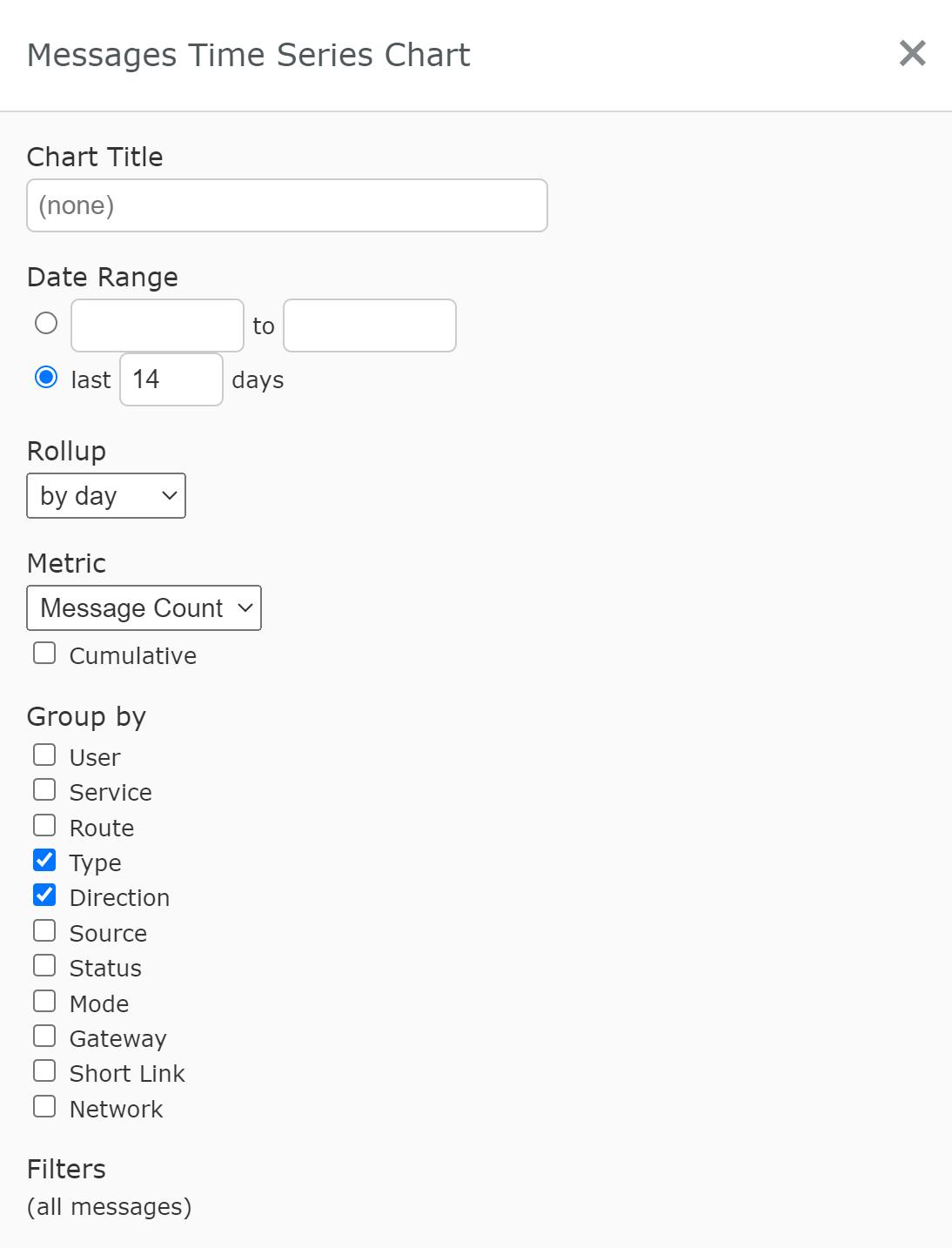Screen dimensions: 952x1248
Task: Check the User group-by option
Action: (44, 755)
